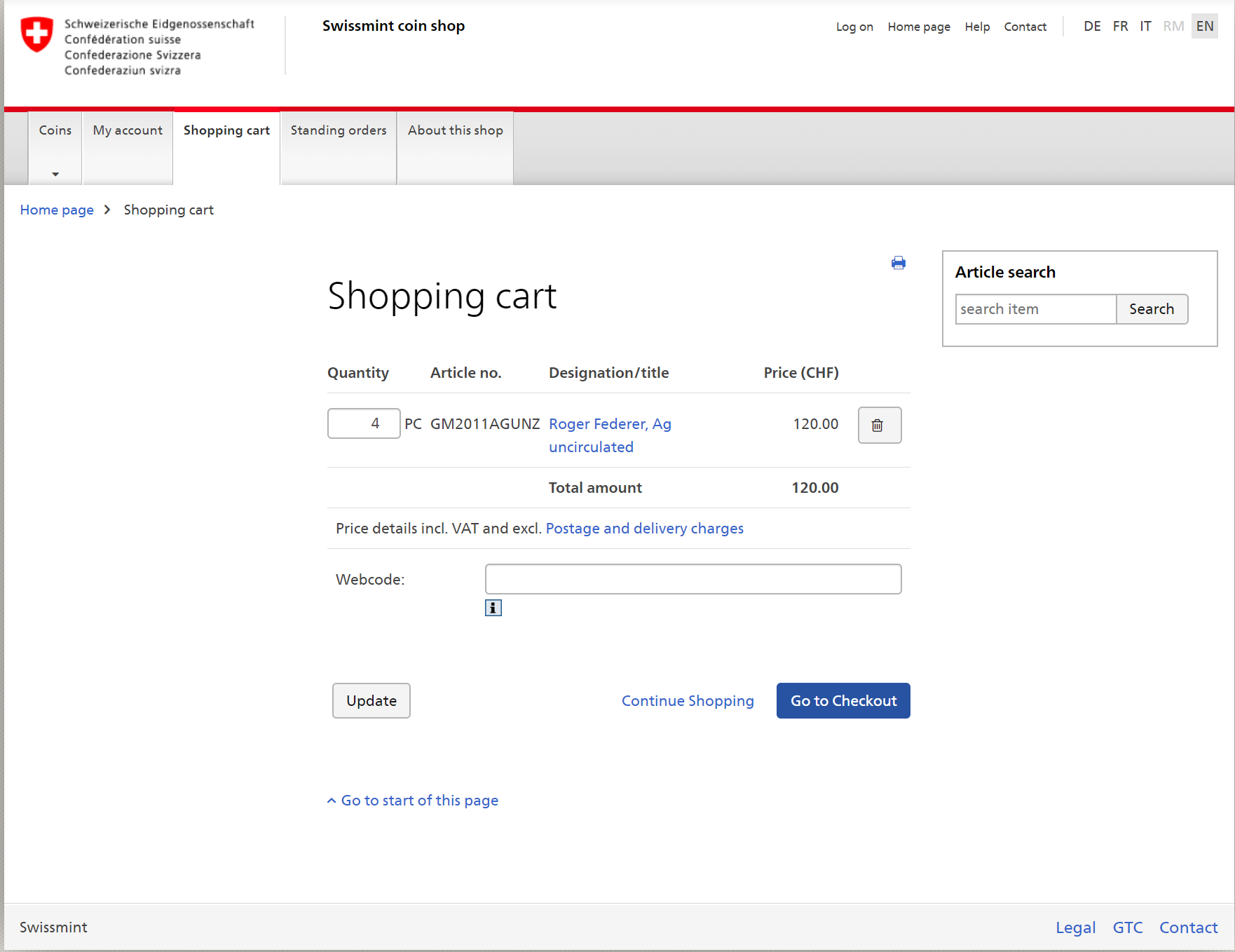Expand the Coins menu dropdown arrow
This screenshot has height=952, width=1235.
coord(55,174)
